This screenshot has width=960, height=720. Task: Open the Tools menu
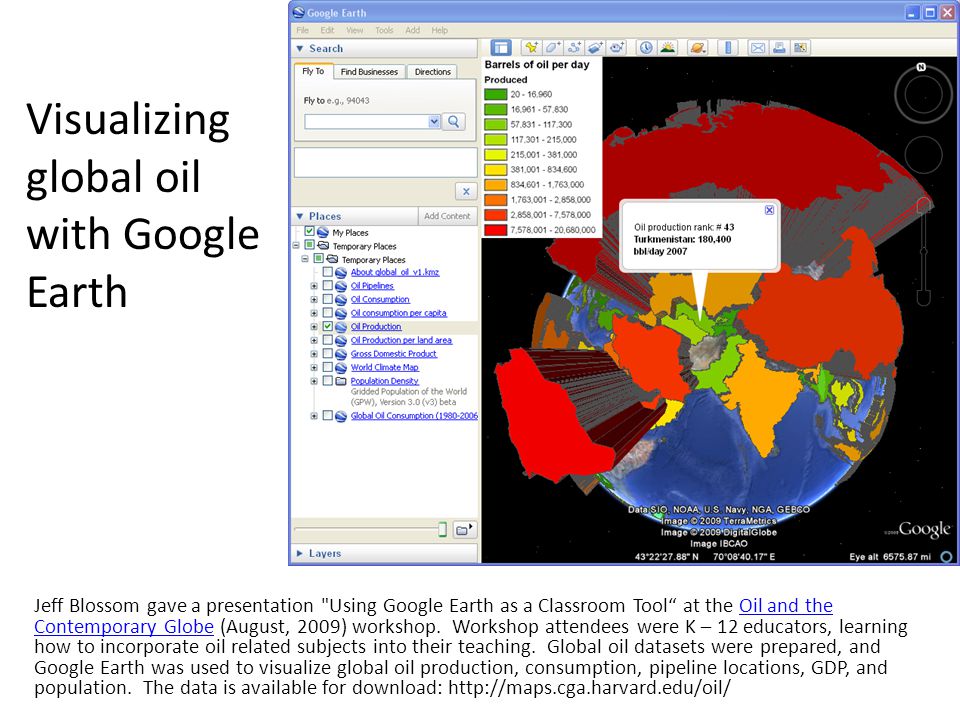point(384,30)
